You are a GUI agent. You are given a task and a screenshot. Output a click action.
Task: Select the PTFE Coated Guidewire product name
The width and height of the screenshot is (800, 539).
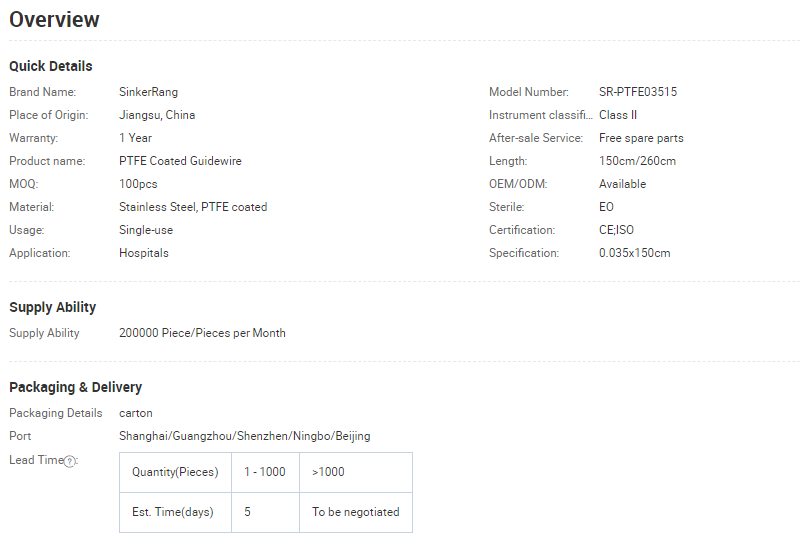click(x=180, y=161)
